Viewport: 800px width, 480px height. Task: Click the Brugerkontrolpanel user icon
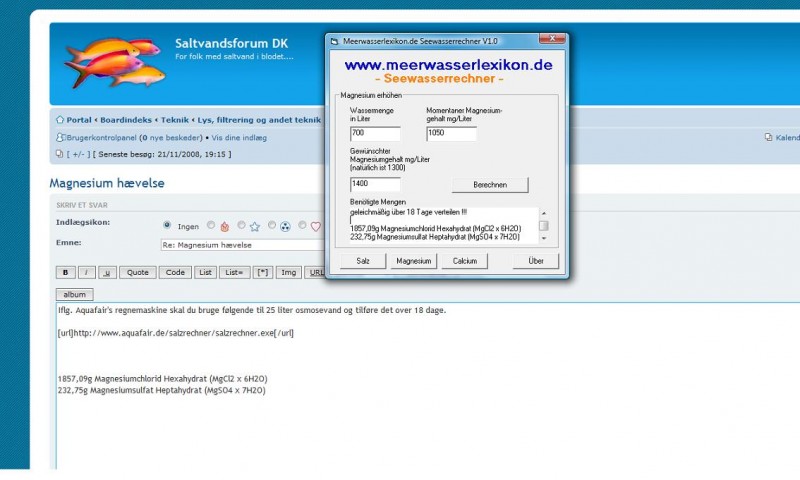click(x=60, y=137)
